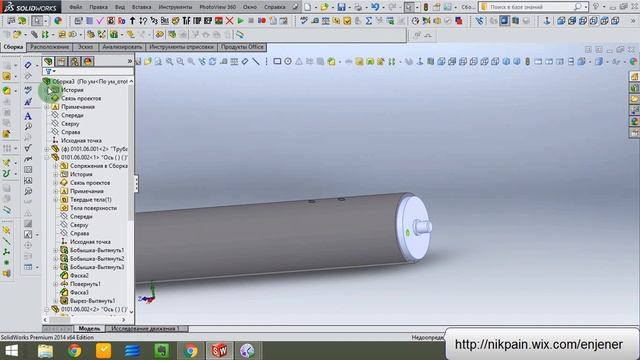640x360 pixels.
Task: Click the Undo arrow icon
Action: coord(375,7)
